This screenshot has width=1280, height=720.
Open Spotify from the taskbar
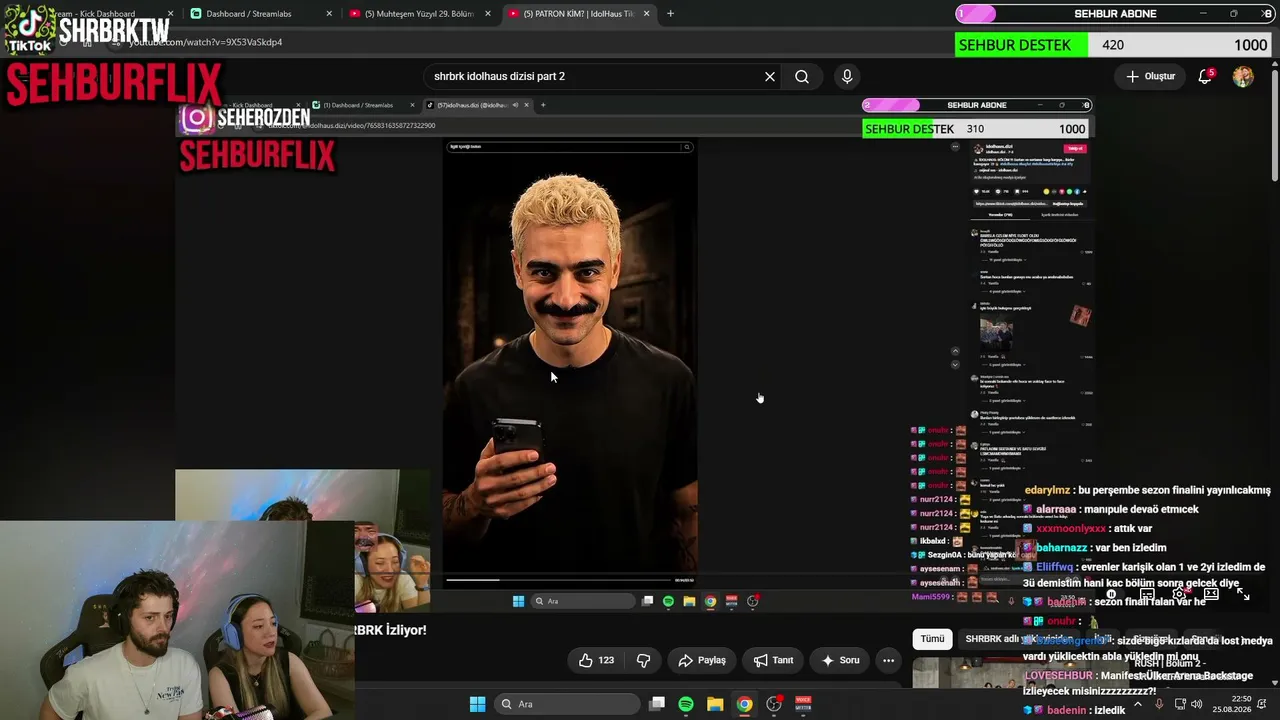click(x=686, y=704)
